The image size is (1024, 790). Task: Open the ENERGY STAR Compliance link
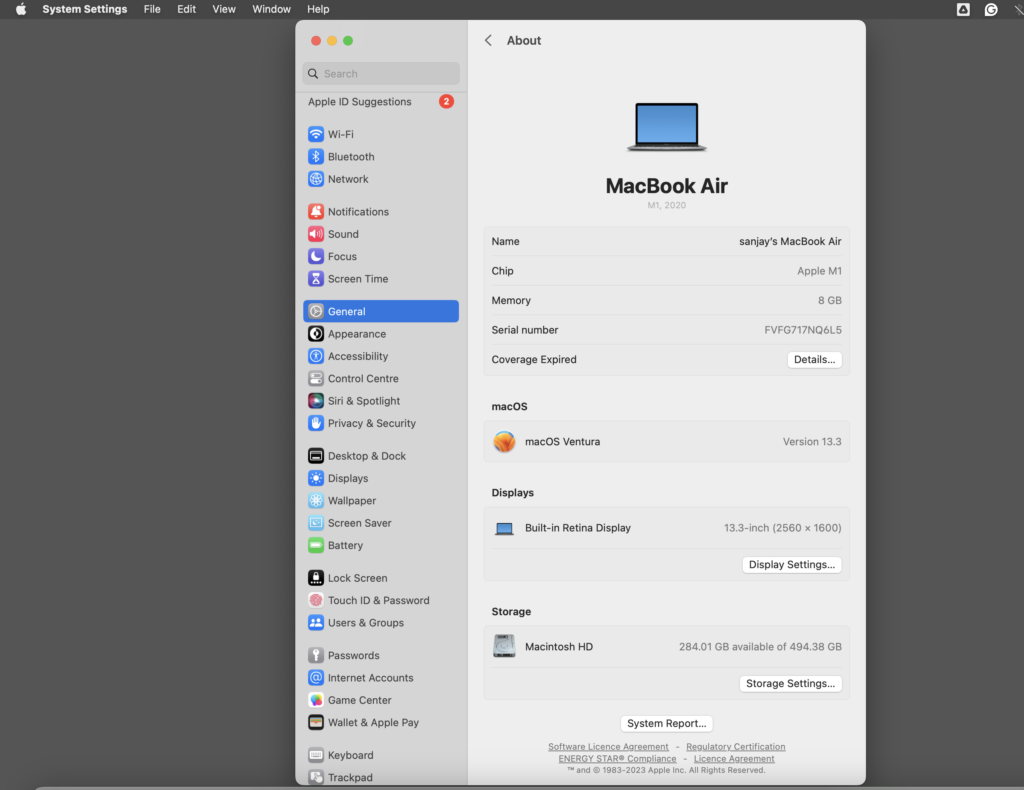click(617, 759)
